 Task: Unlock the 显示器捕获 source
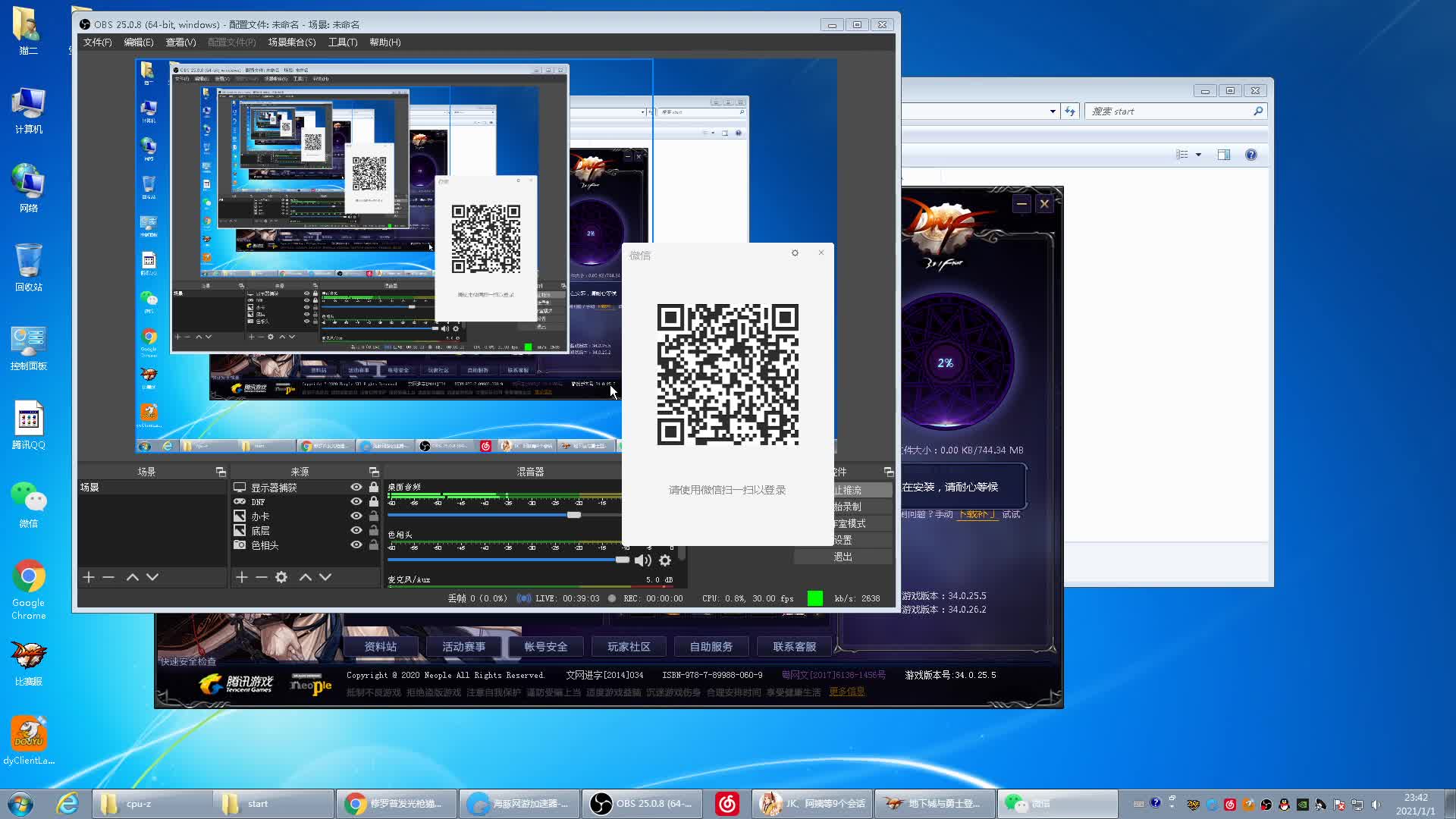374,488
